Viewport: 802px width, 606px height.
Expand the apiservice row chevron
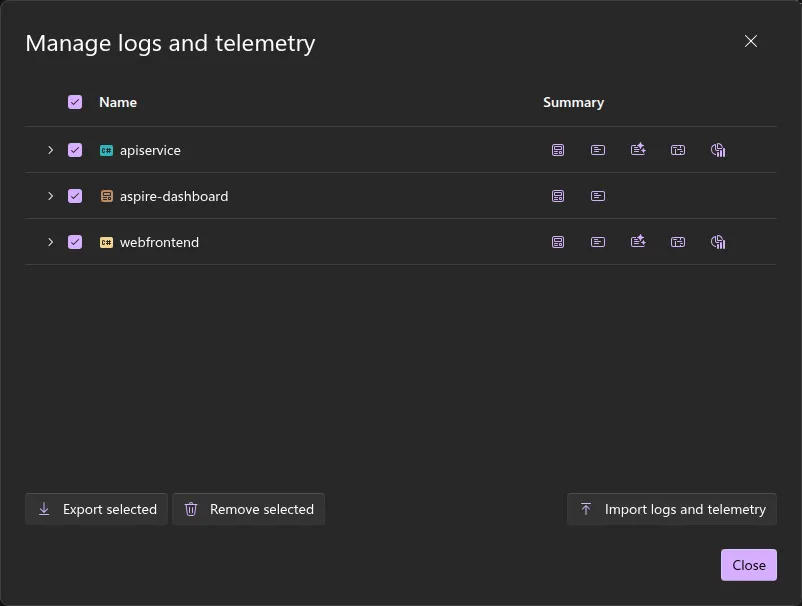[50, 150]
